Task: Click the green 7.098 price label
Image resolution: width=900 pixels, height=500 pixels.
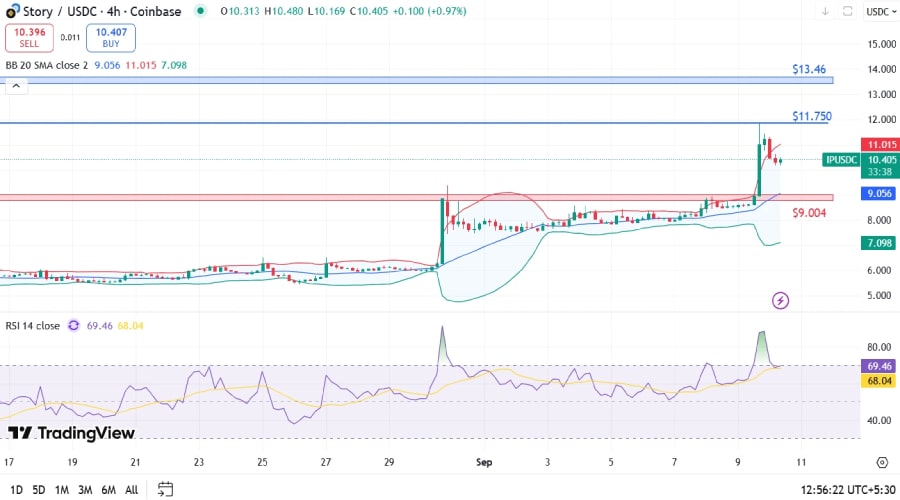Action: [879, 243]
